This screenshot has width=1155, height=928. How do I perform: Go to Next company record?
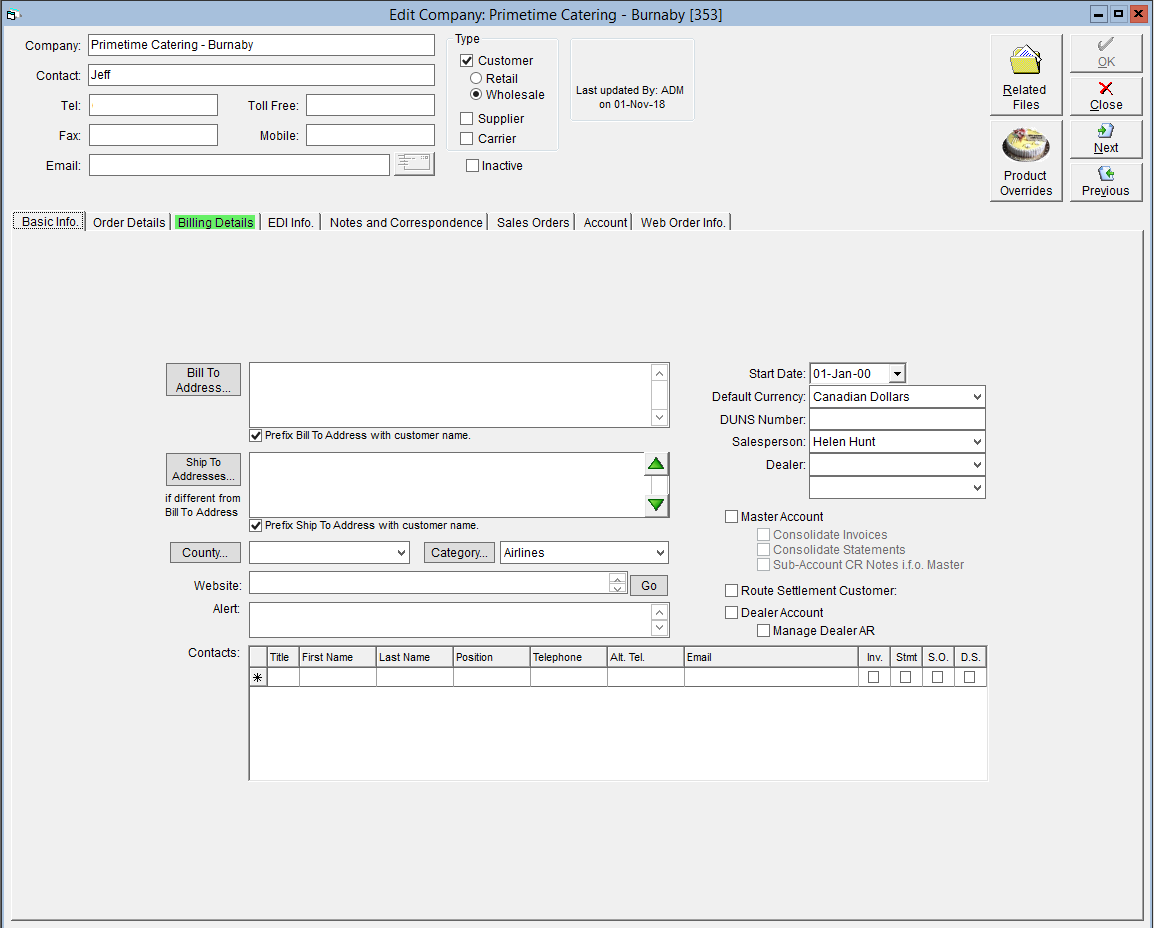(1106, 138)
